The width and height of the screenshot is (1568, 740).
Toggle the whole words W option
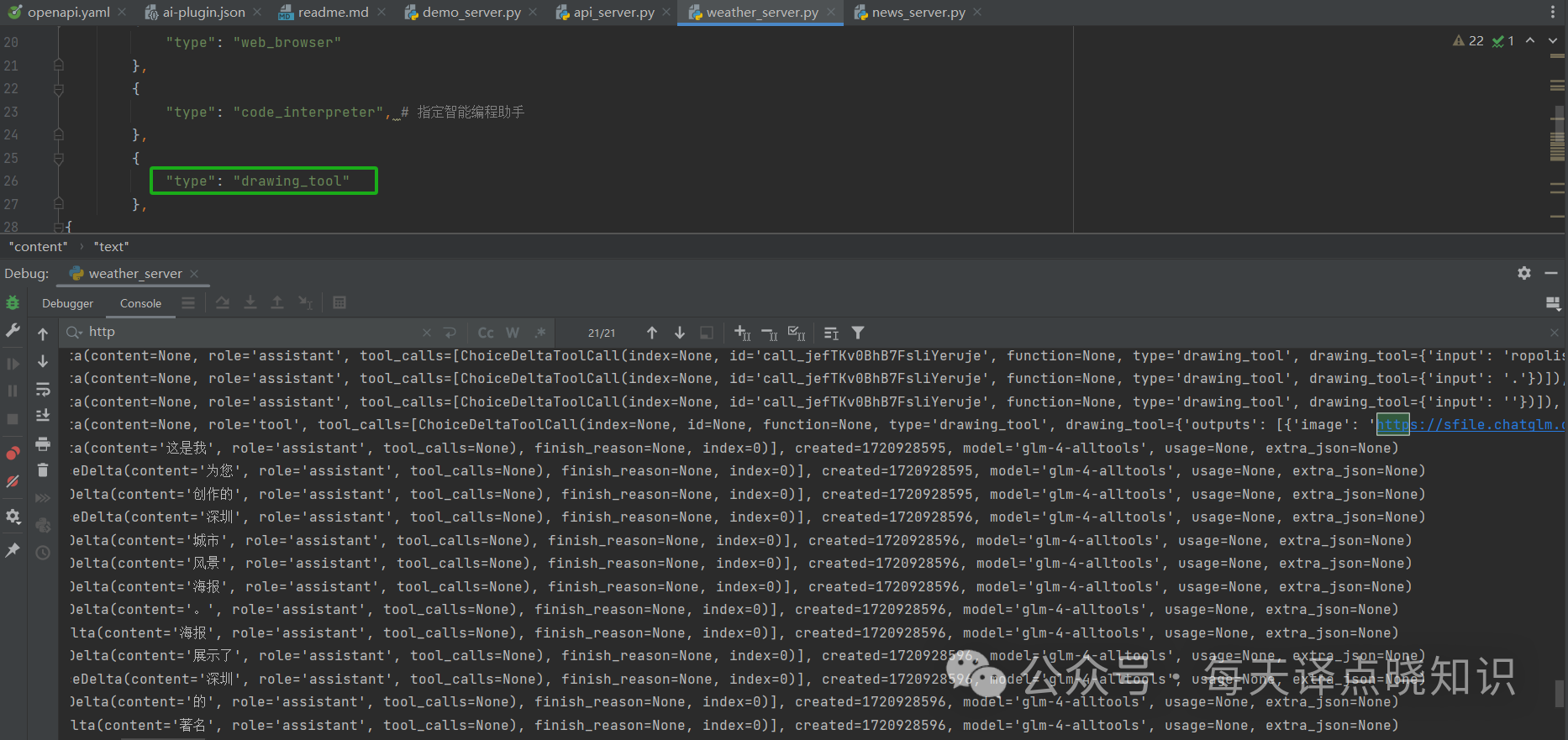point(513,333)
